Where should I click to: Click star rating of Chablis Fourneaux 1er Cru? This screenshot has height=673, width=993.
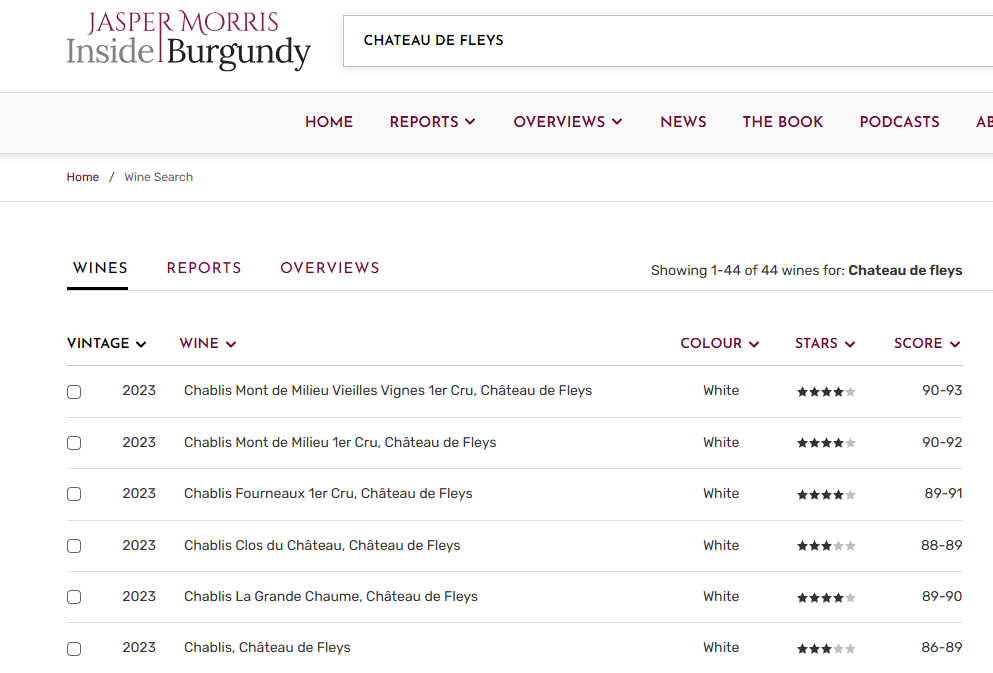[825, 494]
